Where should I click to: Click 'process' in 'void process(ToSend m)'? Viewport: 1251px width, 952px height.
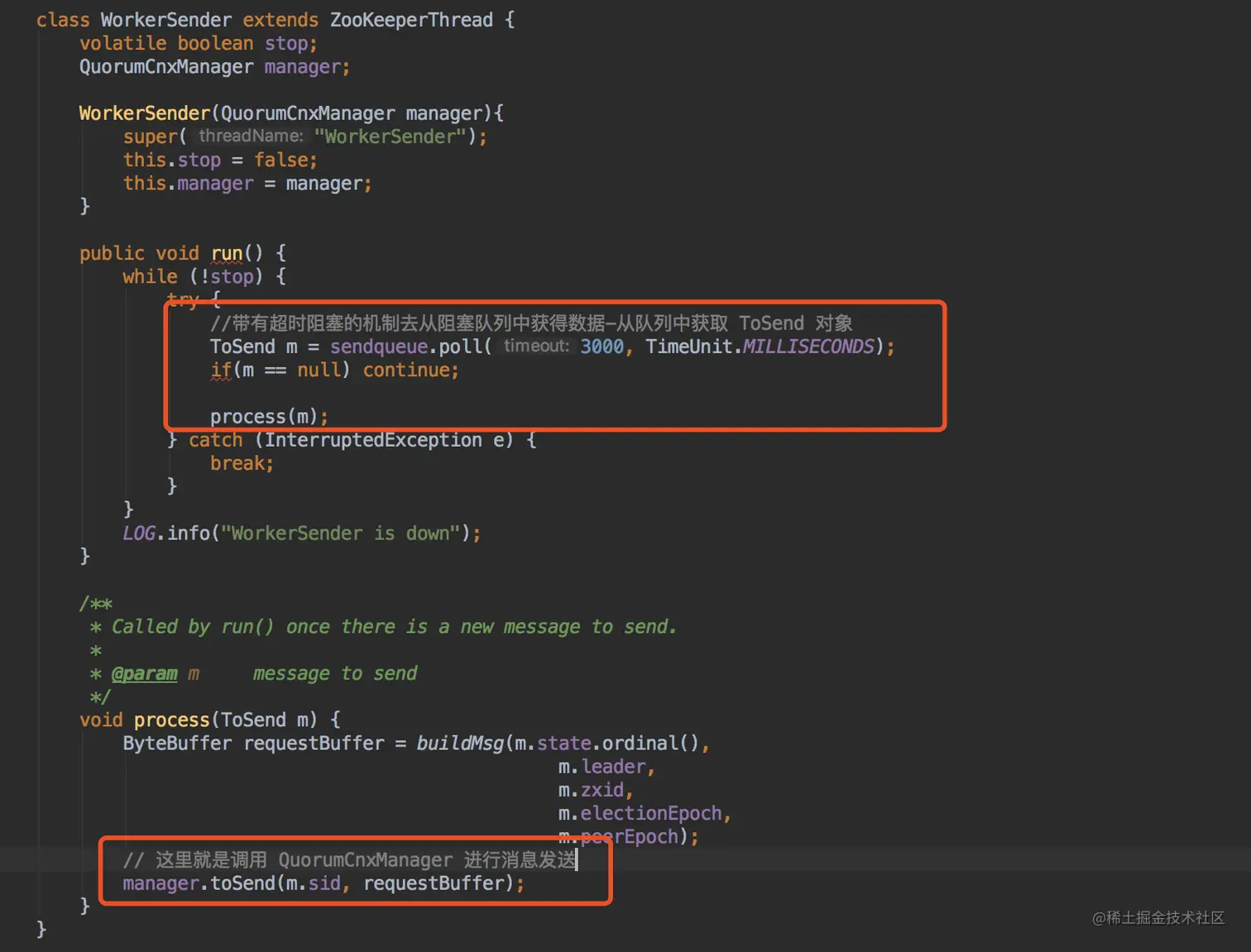pyautogui.click(x=171, y=720)
